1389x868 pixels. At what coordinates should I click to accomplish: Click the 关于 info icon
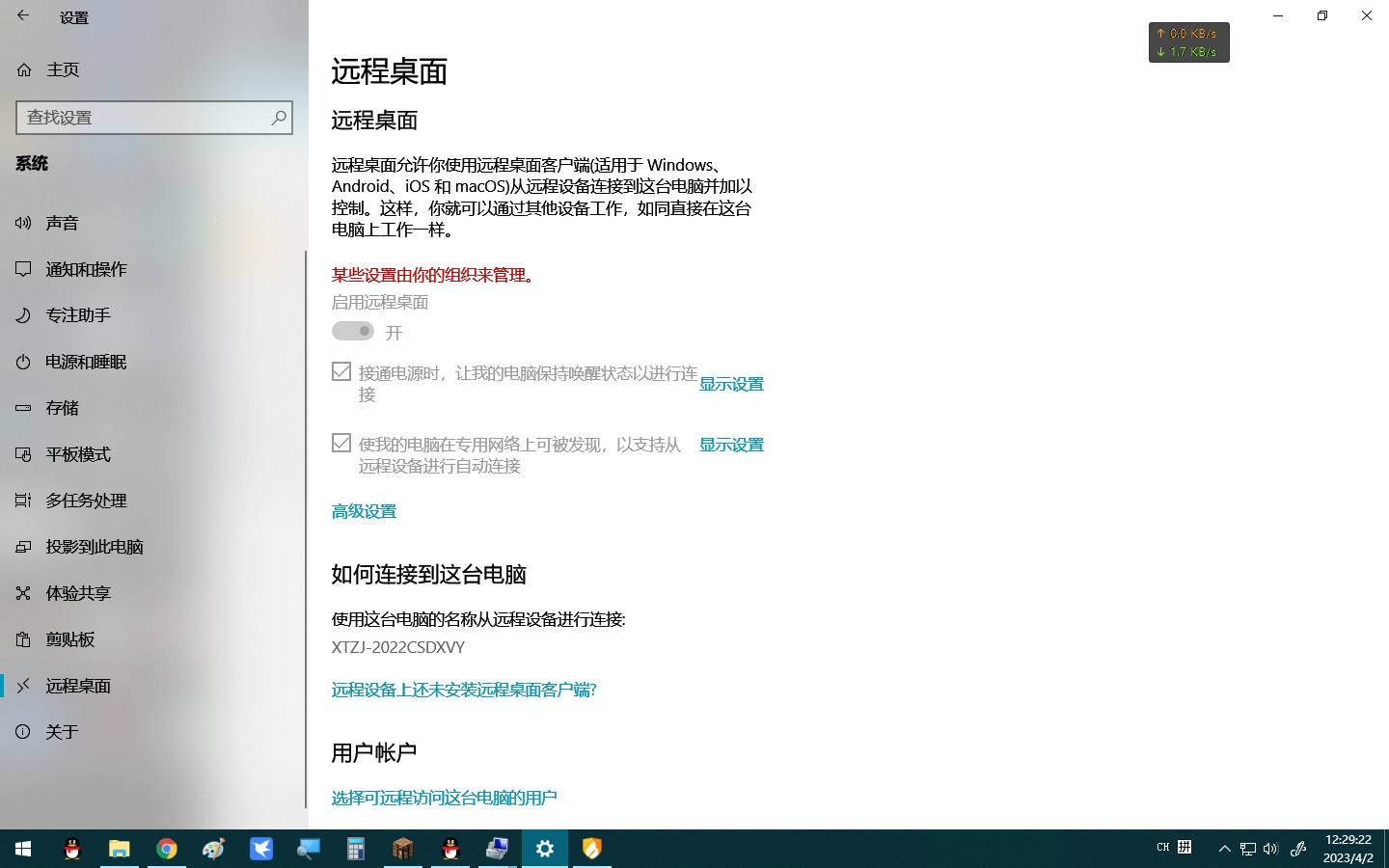coord(23,732)
